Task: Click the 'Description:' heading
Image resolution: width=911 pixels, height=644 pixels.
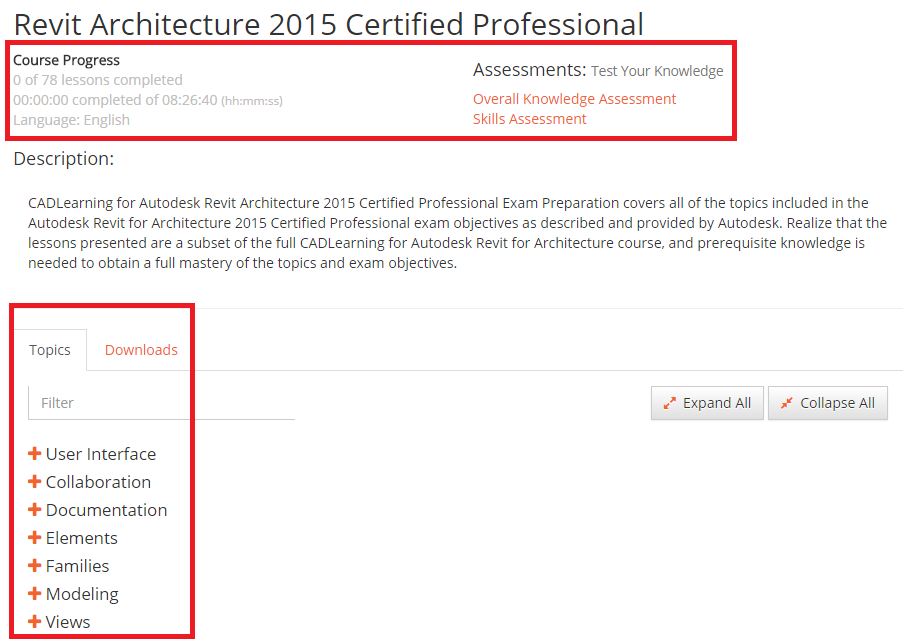Action: (64, 158)
